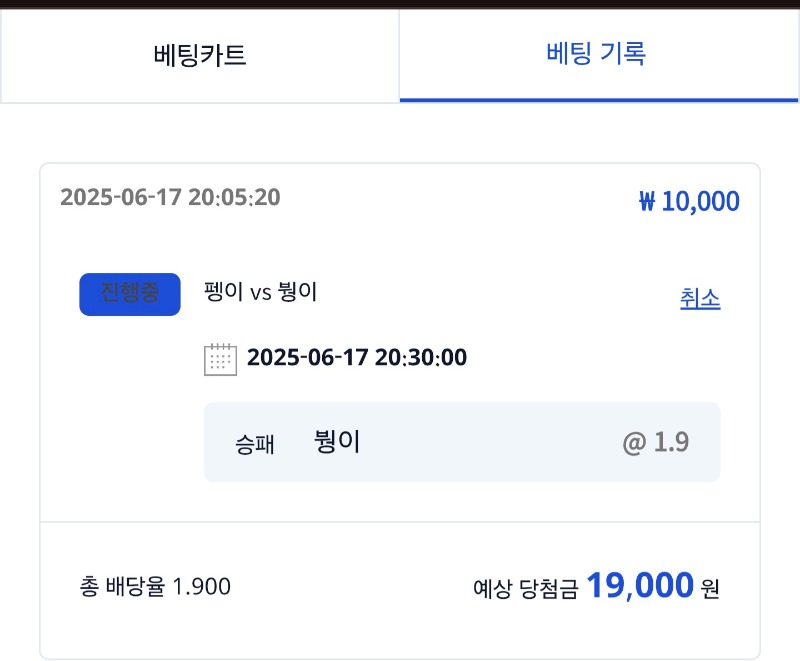Click the ₩ won currency symbol
Viewport: 800px width, 661px height.
point(647,201)
